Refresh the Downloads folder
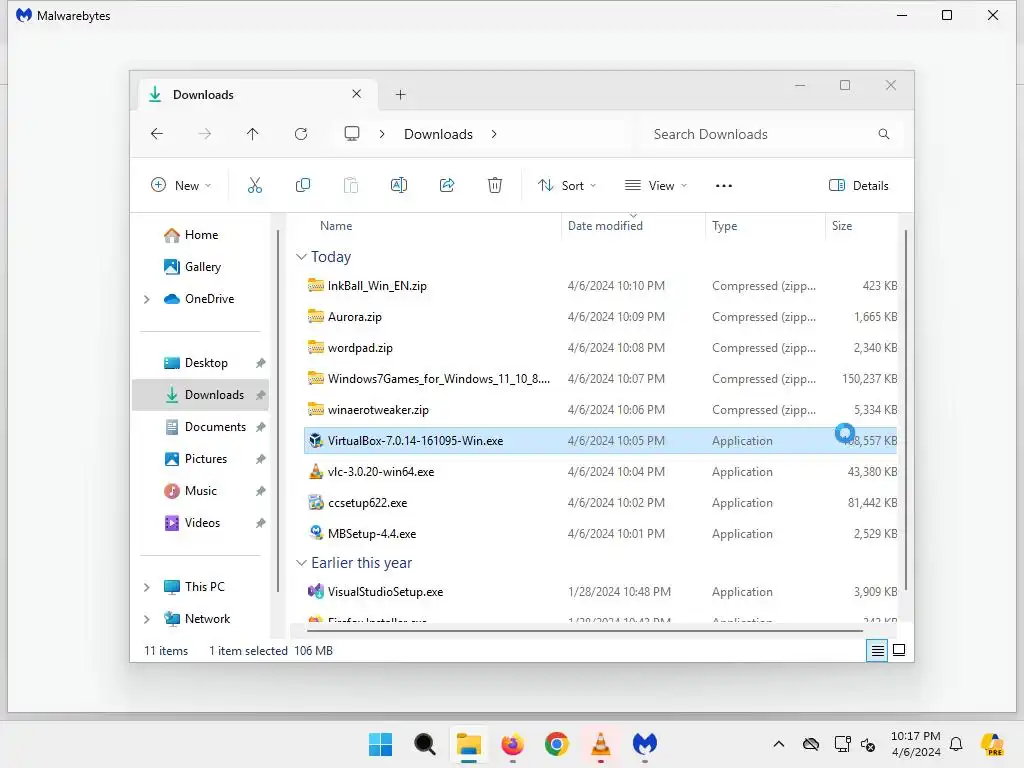Viewport: 1024px width, 768px height. click(x=301, y=134)
